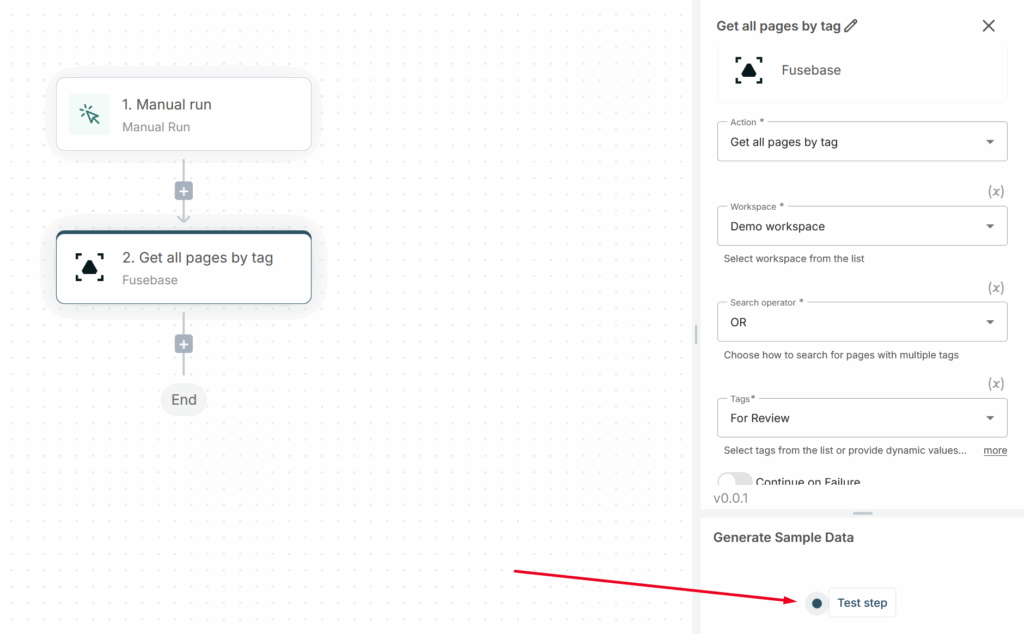Viewport: 1024px width, 634px height.
Task: Open the Search operator dropdown
Action: [x=861, y=322]
